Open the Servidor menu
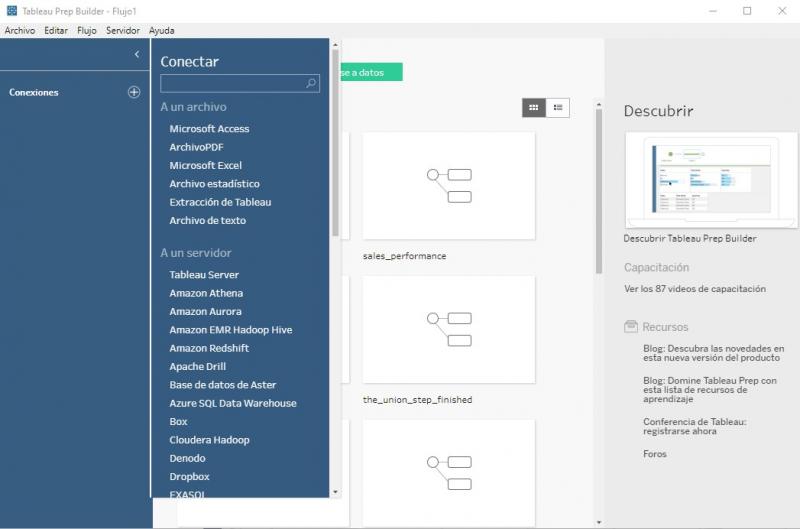The height and width of the screenshot is (529, 800). point(123,31)
